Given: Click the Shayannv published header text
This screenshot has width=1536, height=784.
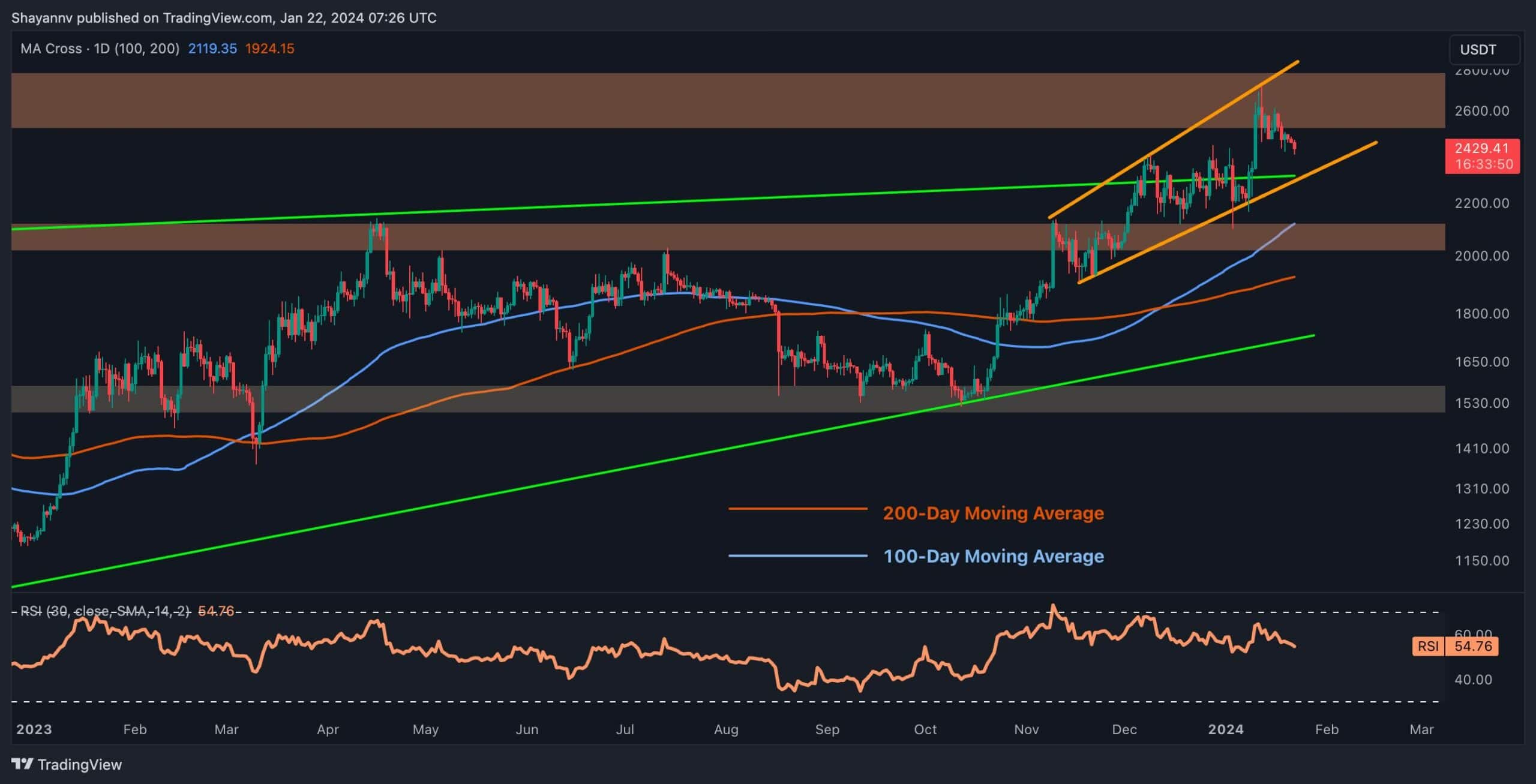Looking at the screenshot, I should [x=223, y=17].
